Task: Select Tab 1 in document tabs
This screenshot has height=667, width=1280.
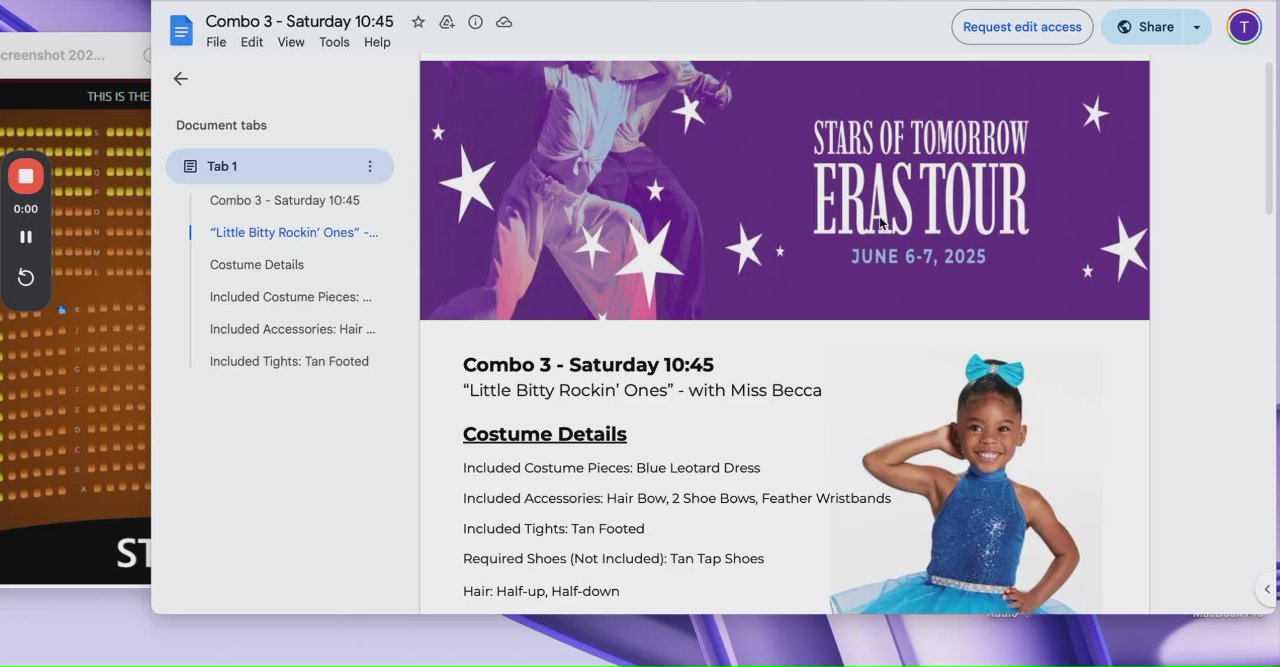Action: pos(280,166)
